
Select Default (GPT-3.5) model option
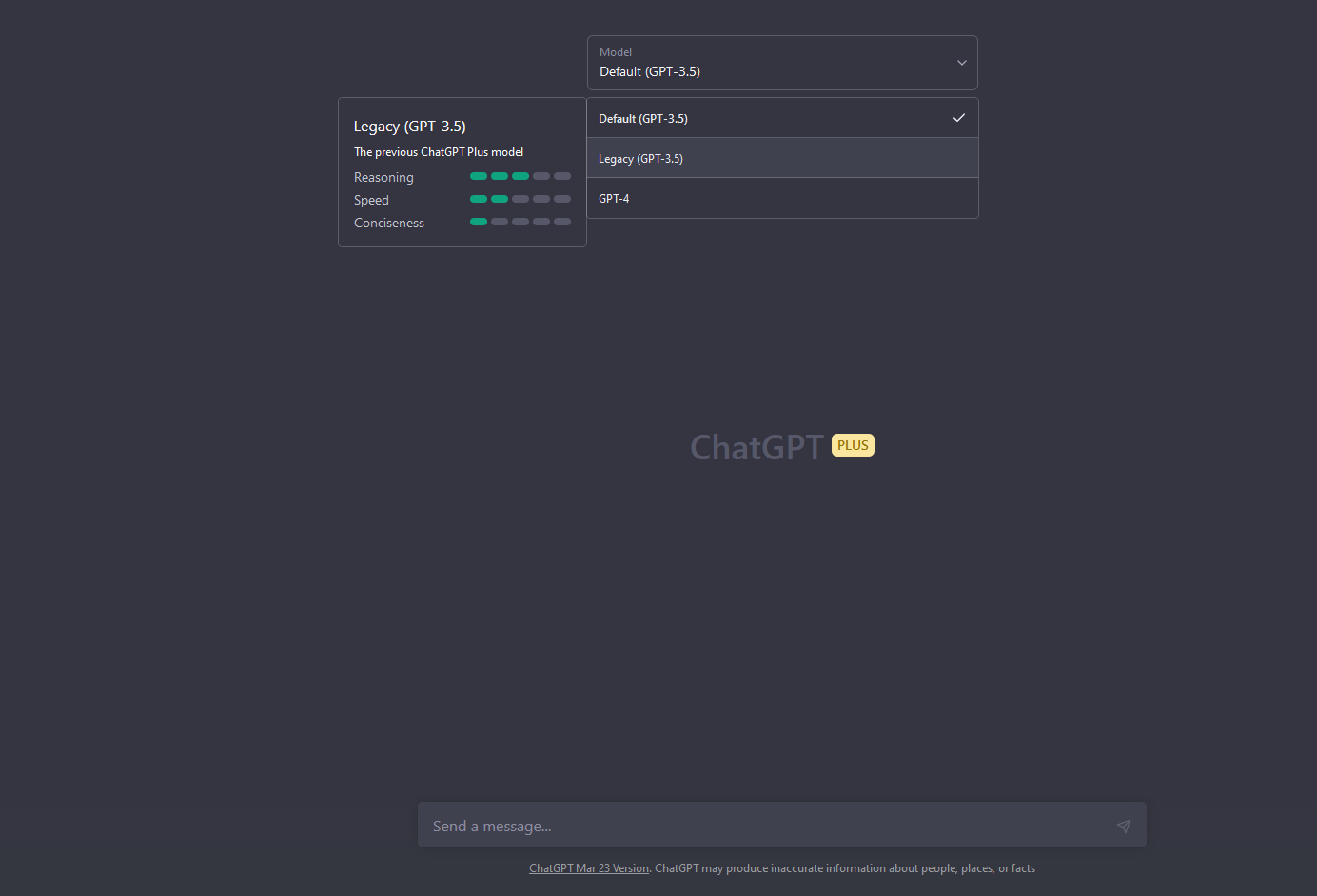click(x=782, y=118)
